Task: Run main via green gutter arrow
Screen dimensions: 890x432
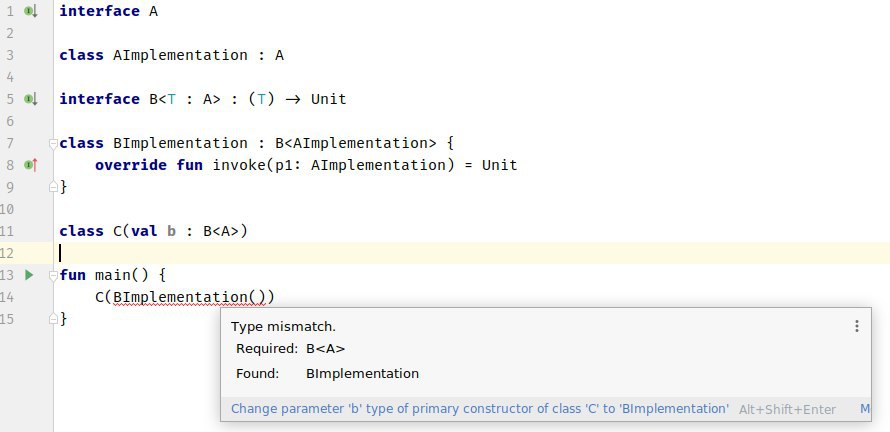Action: [30, 275]
